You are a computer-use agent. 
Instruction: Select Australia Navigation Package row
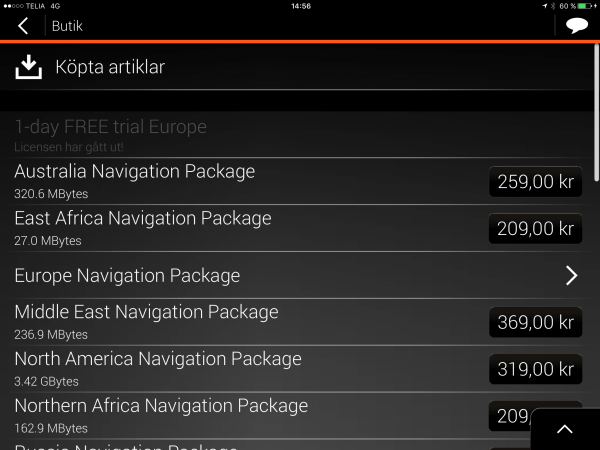135,171
